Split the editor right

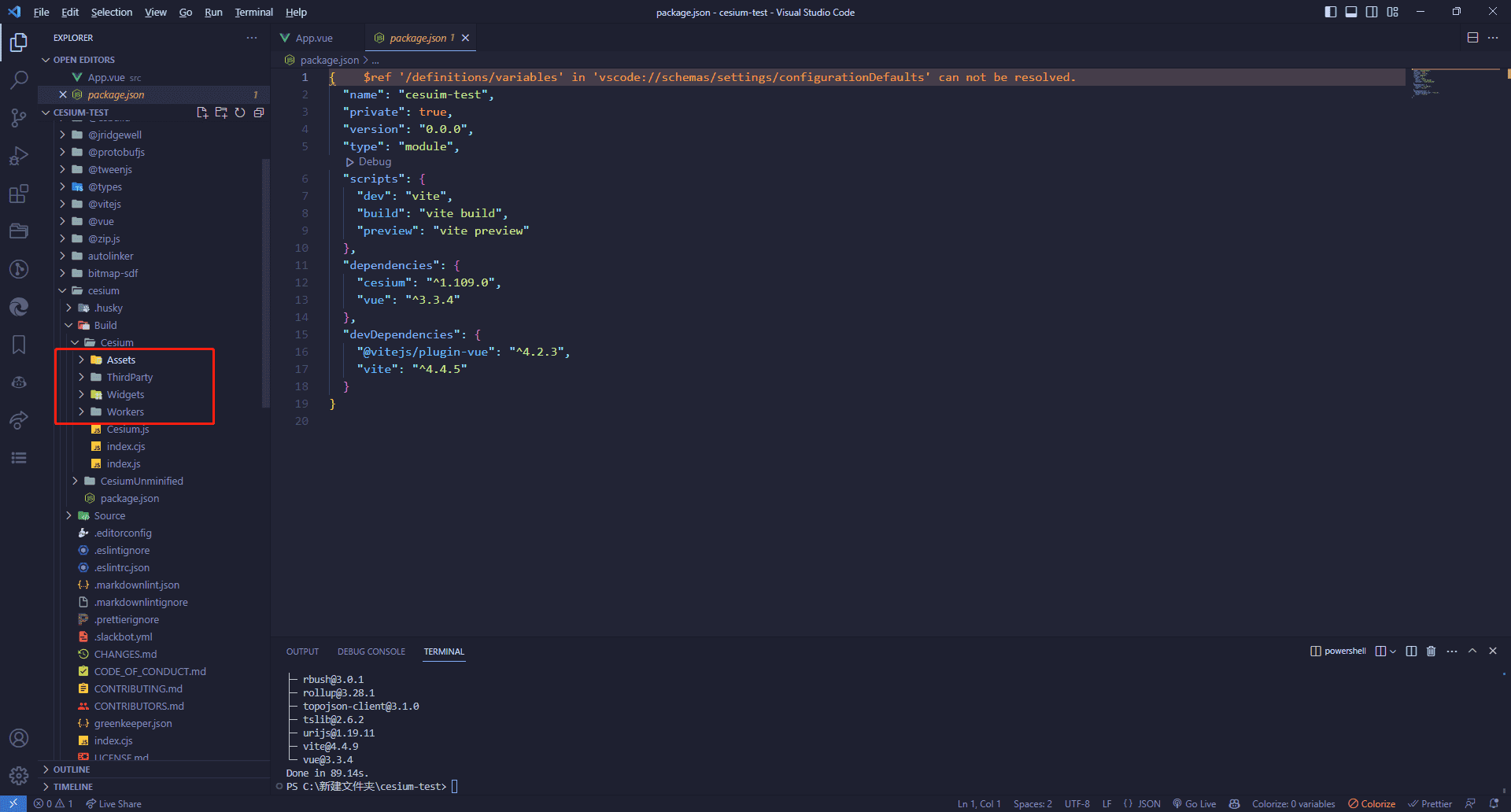(x=1472, y=38)
